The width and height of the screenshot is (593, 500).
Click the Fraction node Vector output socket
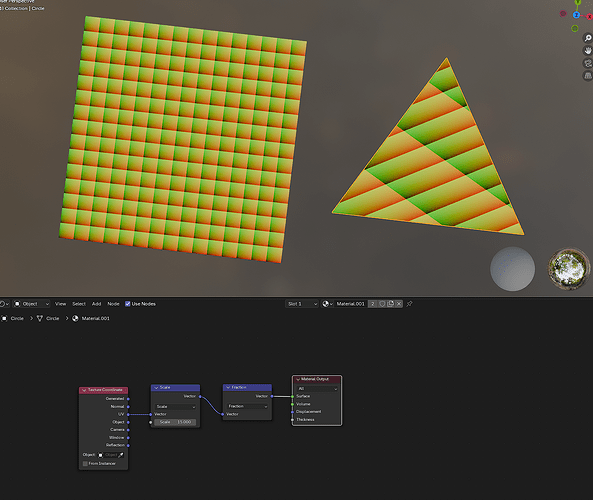[x=272, y=396]
